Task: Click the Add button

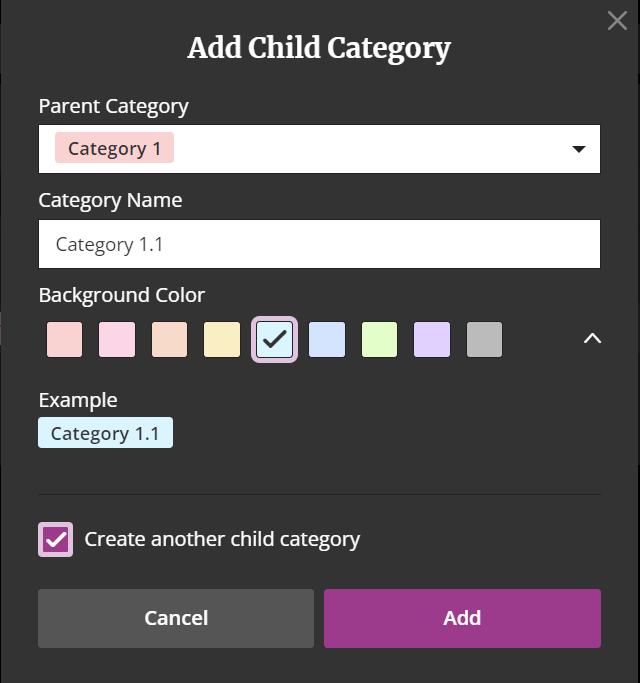Action: click(x=462, y=618)
